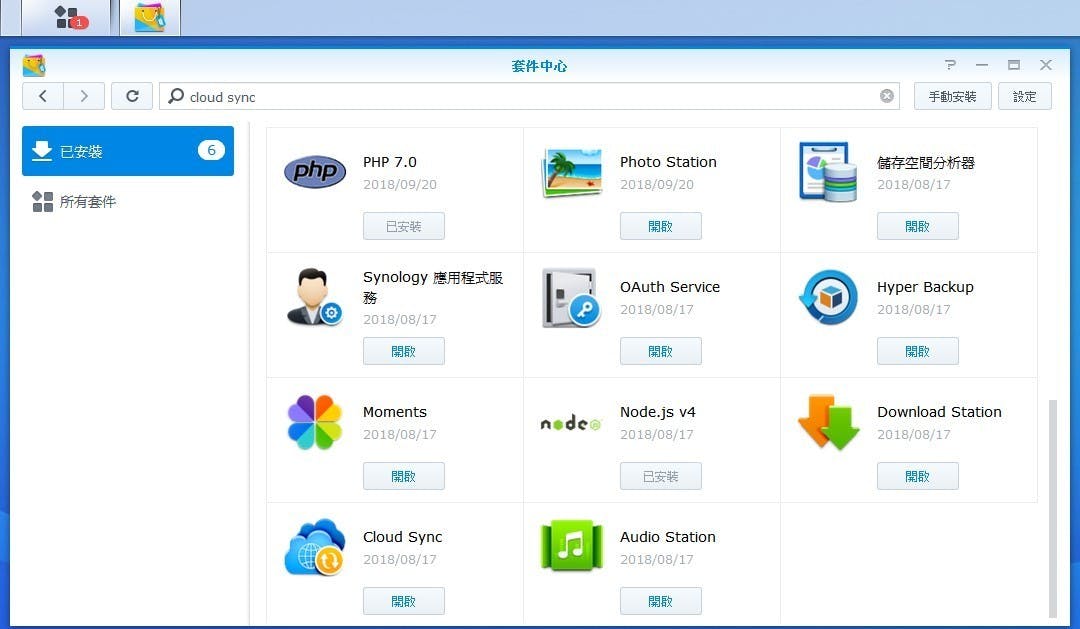Click the Moments package icon
The image size is (1080, 629).
[x=315, y=422]
